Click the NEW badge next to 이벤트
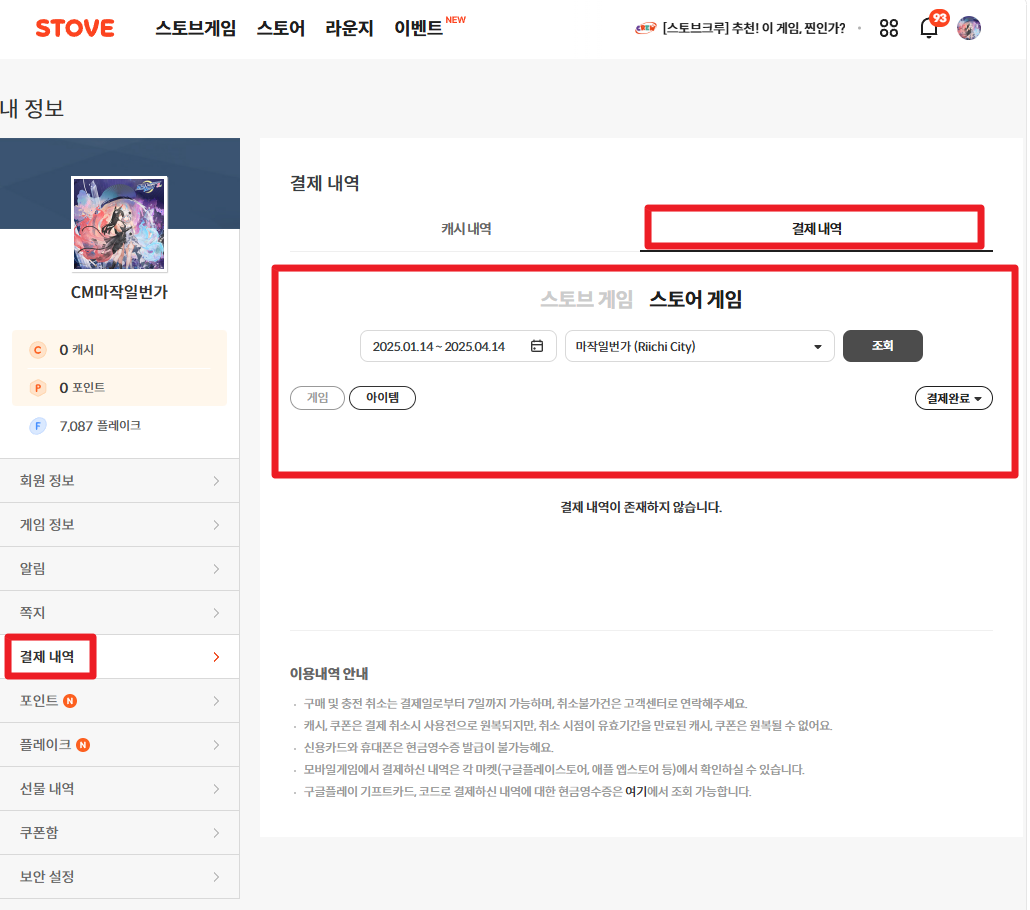The image size is (1030, 910). [x=455, y=20]
